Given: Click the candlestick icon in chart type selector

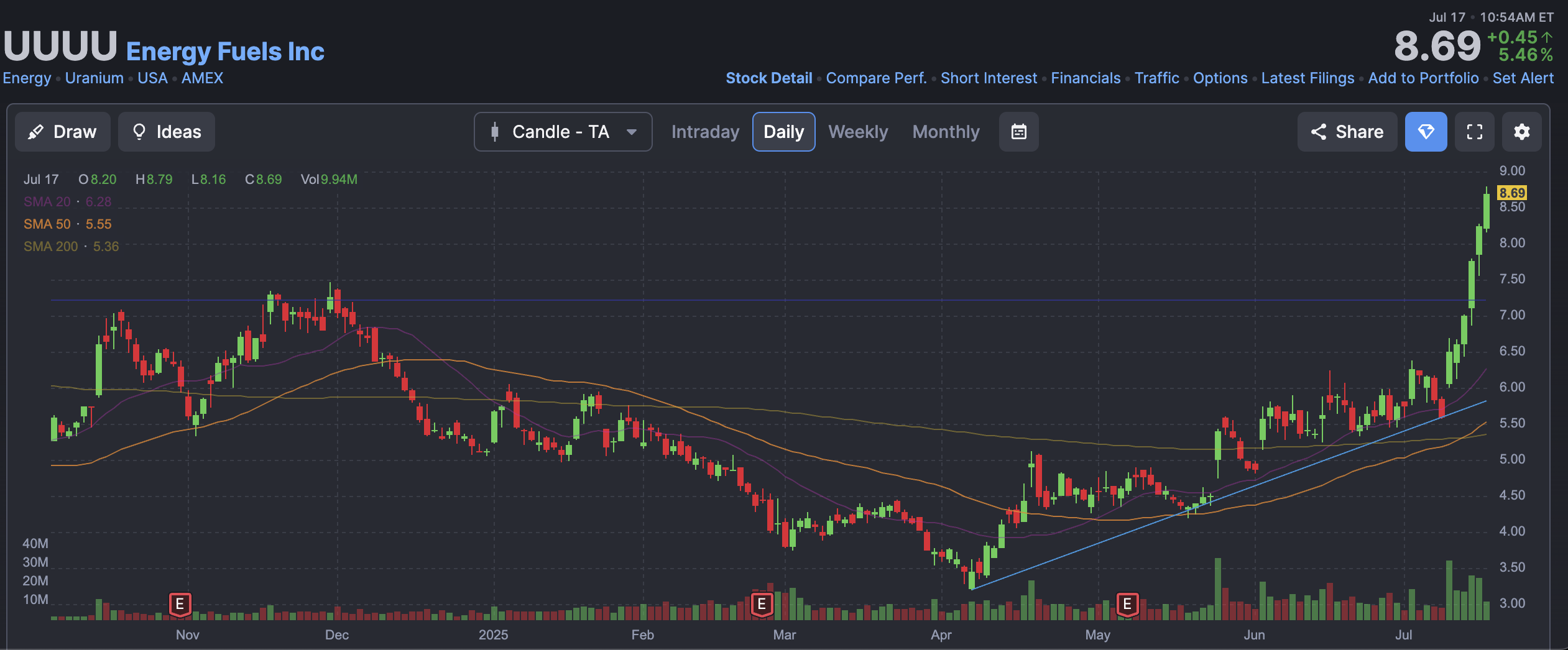Looking at the screenshot, I should click(x=495, y=132).
